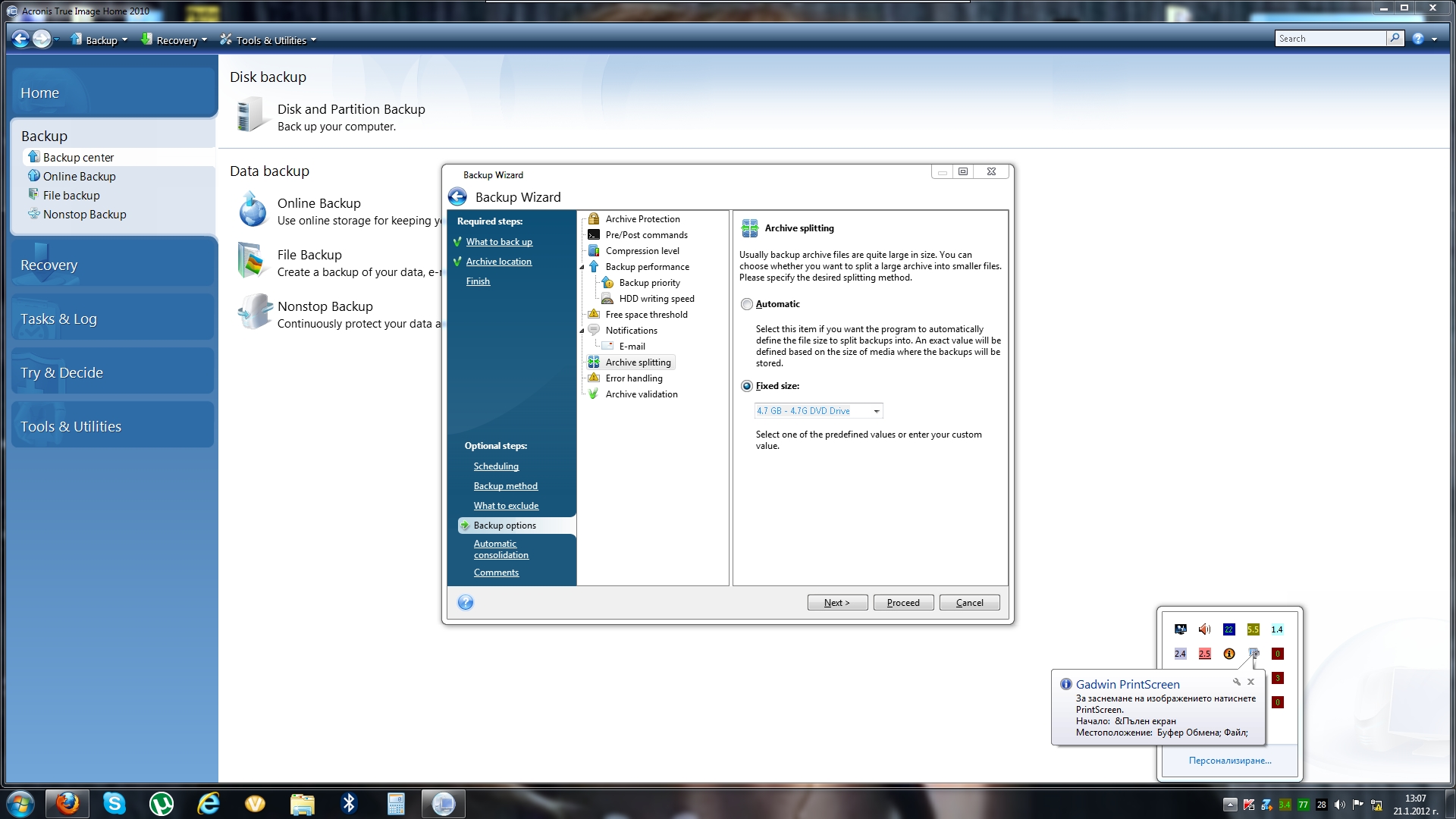Show hidden tray icons arrow on taskbar
The height and width of the screenshot is (819, 1456).
pyautogui.click(x=1230, y=805)
